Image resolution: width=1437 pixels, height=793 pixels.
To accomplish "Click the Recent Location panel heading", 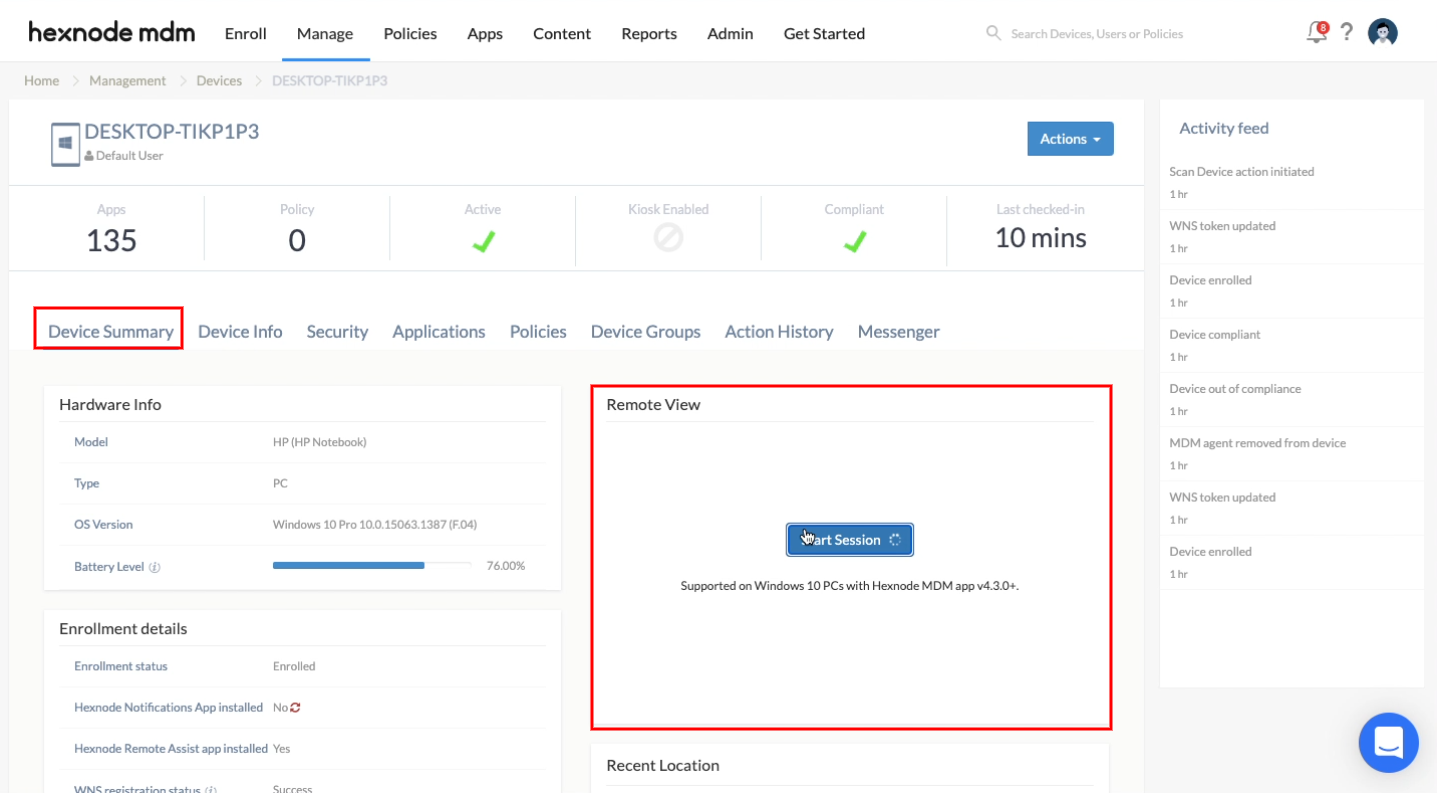I will tap(663, 765).
